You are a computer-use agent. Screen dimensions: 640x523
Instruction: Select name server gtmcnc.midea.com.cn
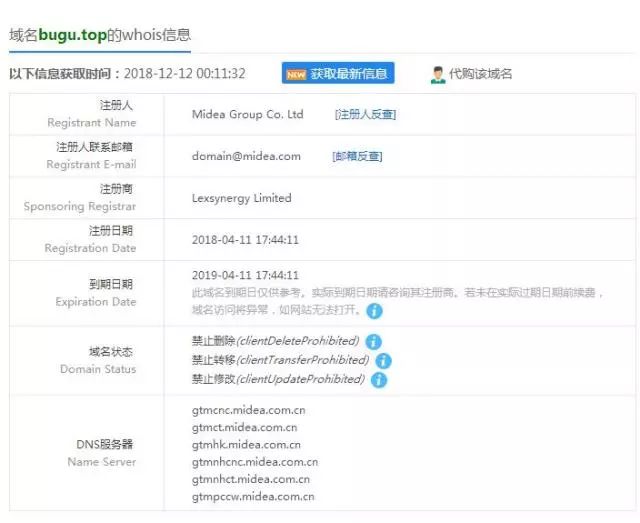point(249,410)
